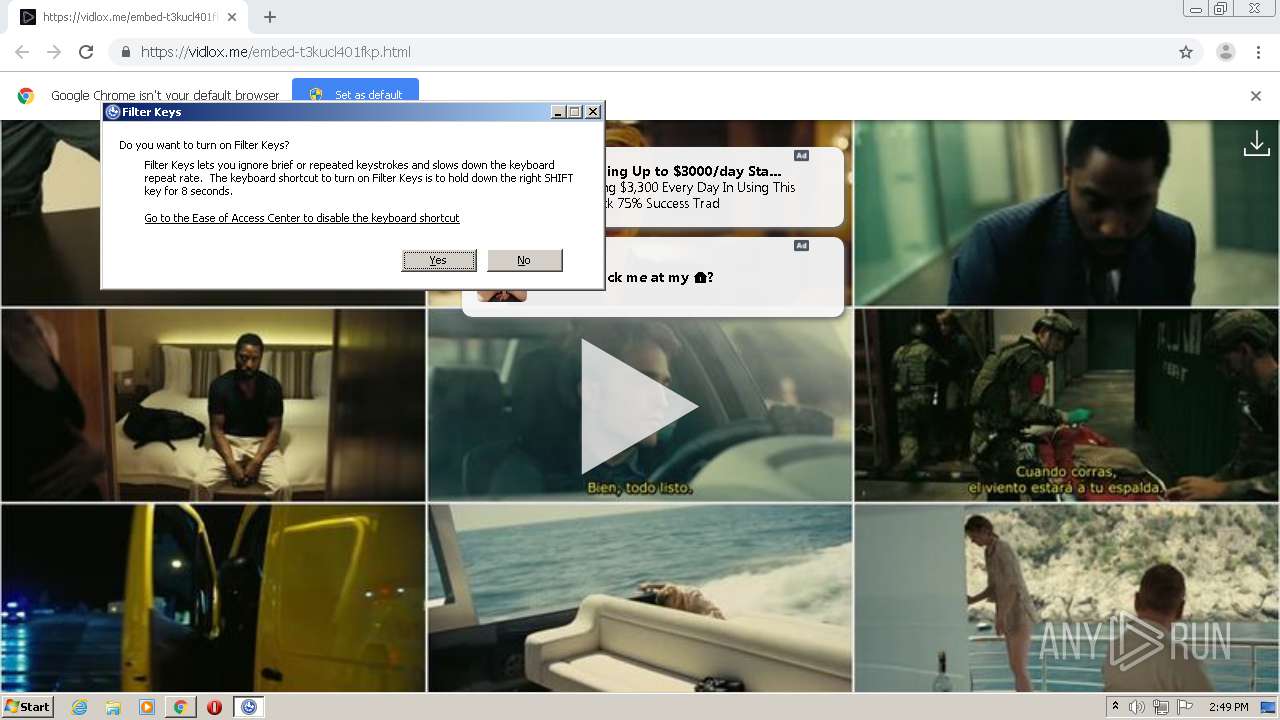Open network connection tray icon
1280x720 pixels.
tap(1161, 707)
